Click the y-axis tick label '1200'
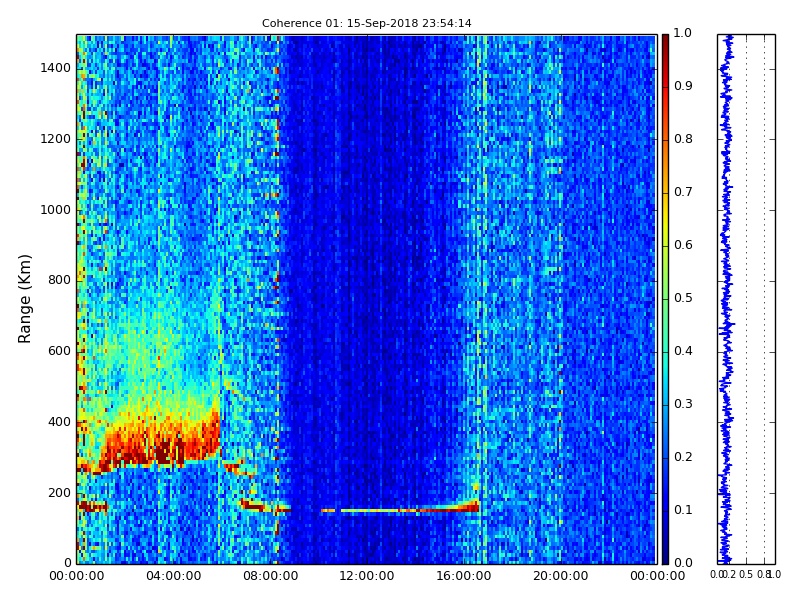 (x=56, y=139)
